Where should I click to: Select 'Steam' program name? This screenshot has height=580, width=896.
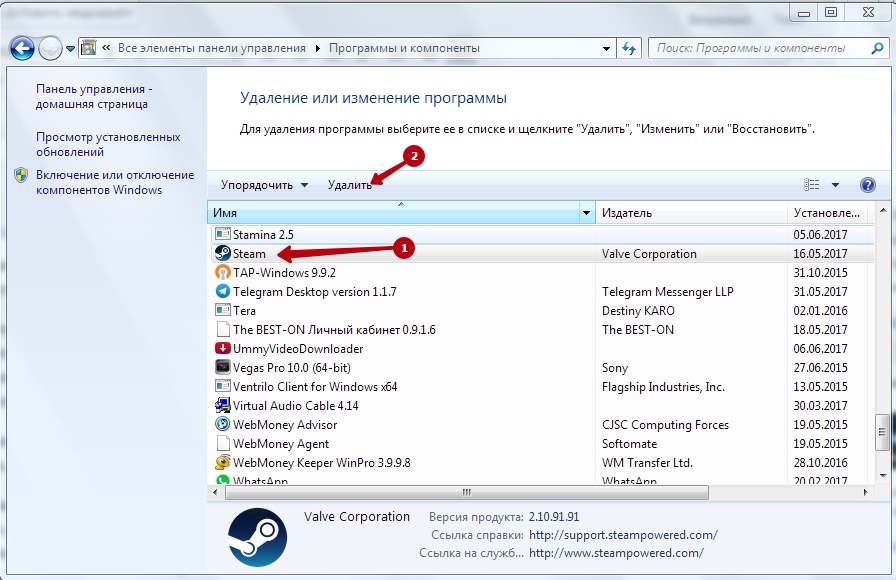click(x=249, y=254)
